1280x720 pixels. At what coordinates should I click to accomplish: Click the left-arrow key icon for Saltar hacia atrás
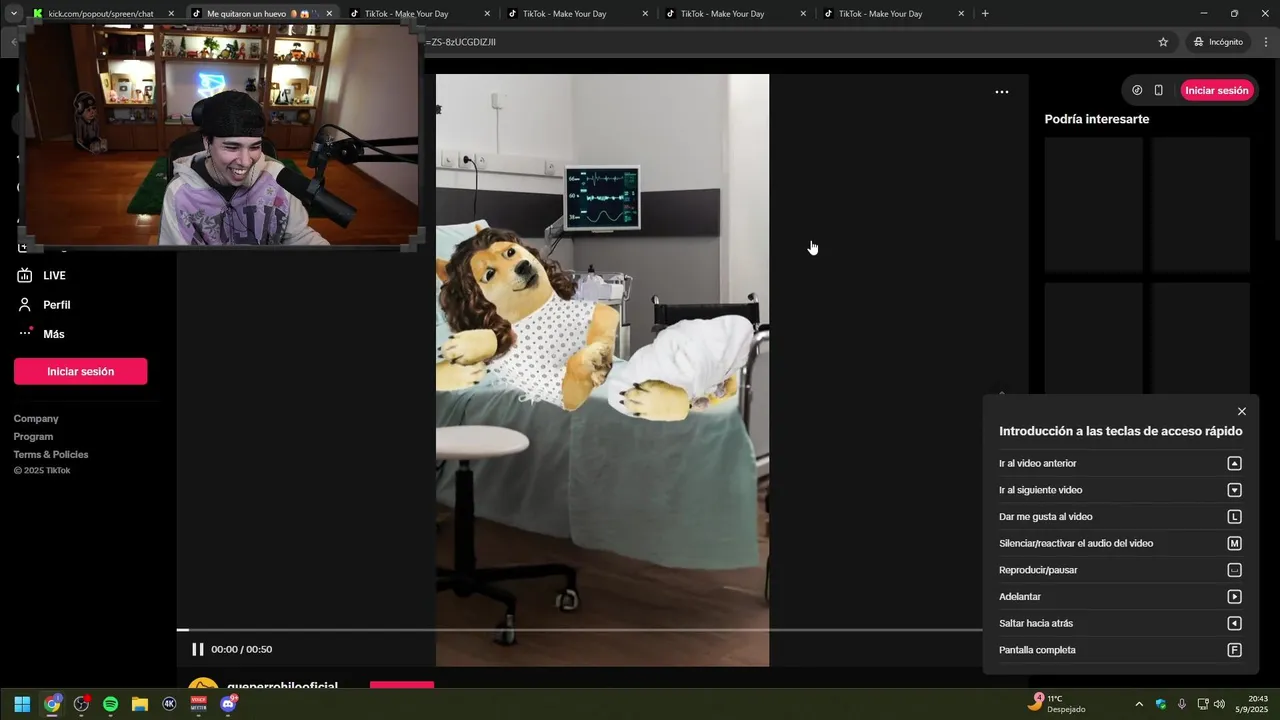tap(1234, 623)
